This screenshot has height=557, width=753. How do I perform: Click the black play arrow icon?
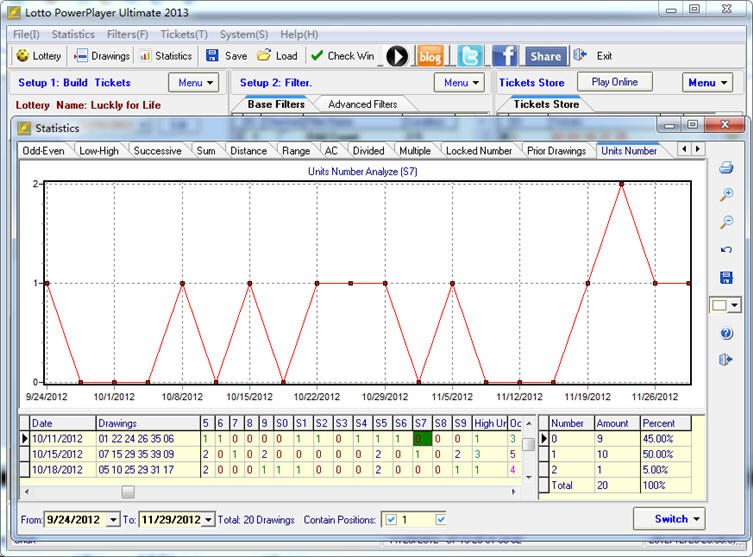(397, 56)
